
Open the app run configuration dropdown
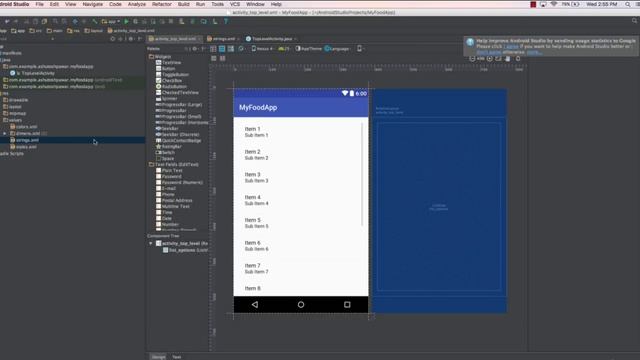click(111, 21)
